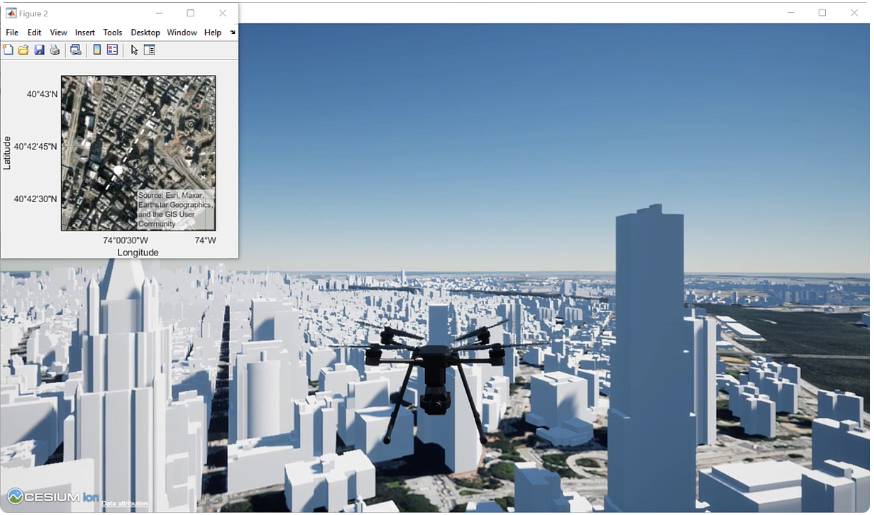Click 40°42'30"N latitude tick label
Viewport: 874px width, 515px height.
pos(36,199)
